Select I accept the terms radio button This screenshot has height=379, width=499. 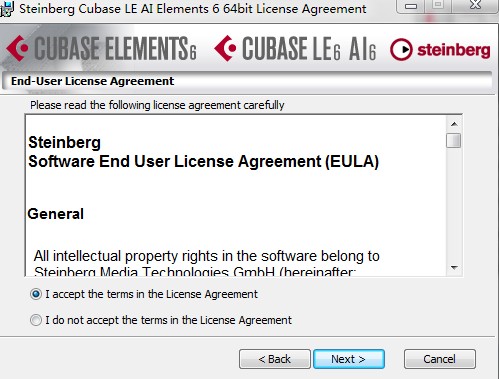36,294
